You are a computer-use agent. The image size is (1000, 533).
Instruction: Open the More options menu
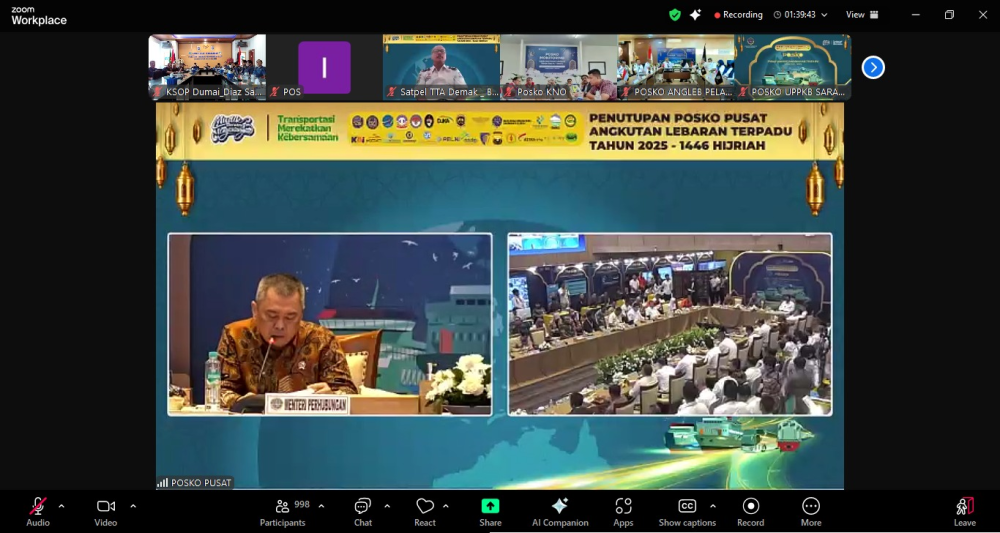point(811,513)
